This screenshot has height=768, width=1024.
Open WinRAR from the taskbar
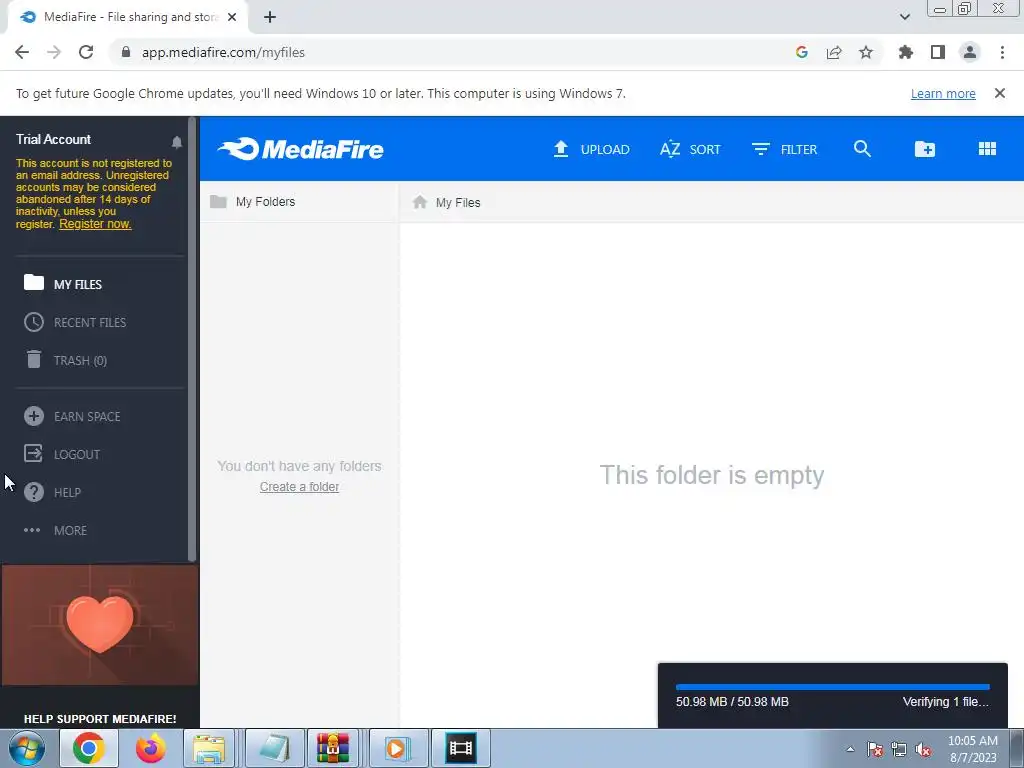pyautogui.click(x=333, y=748)
